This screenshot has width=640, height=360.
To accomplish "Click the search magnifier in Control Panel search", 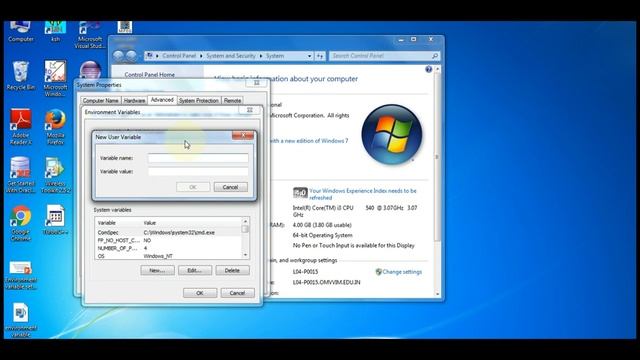I will click(x=435, y=56).
